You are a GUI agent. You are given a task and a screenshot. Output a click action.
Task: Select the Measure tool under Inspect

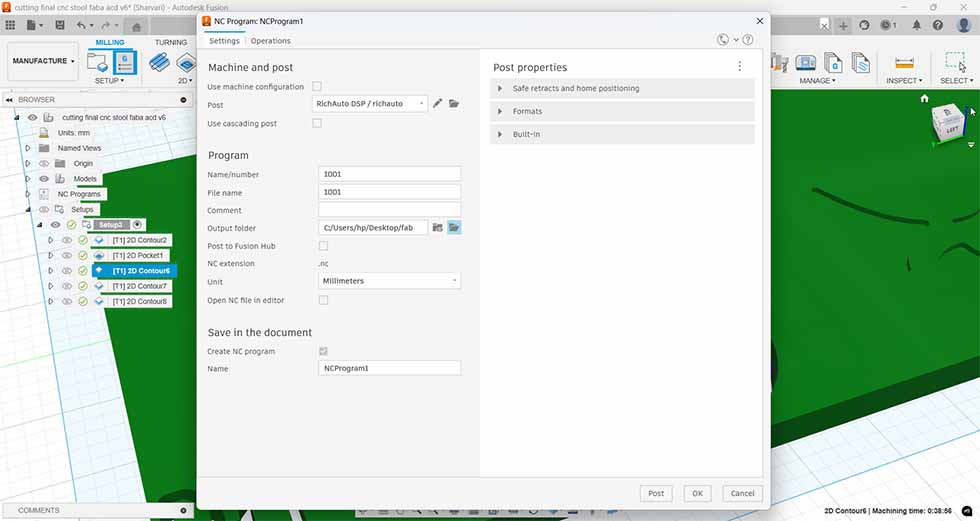coord(904,62)
